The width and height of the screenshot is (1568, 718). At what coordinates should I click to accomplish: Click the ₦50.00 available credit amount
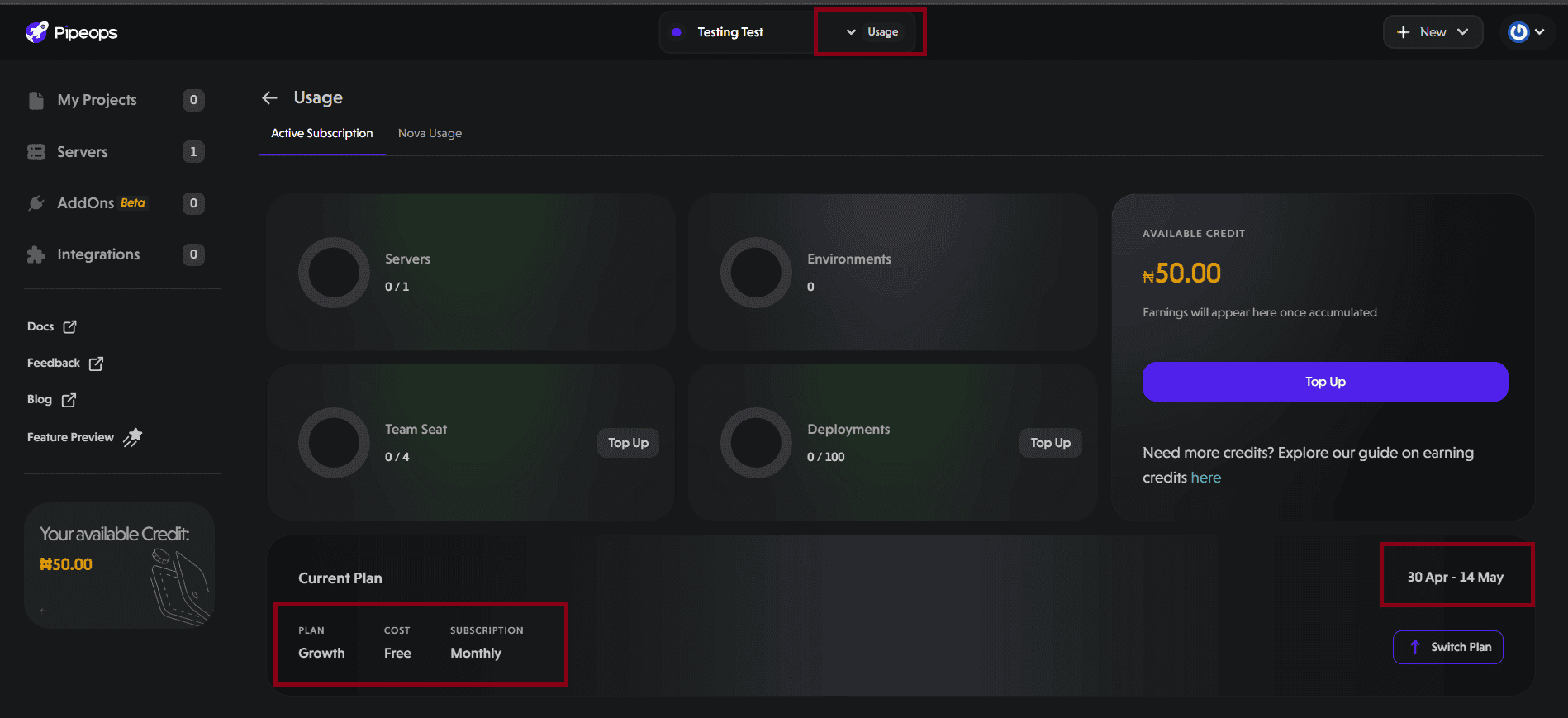click(1181, 273)
